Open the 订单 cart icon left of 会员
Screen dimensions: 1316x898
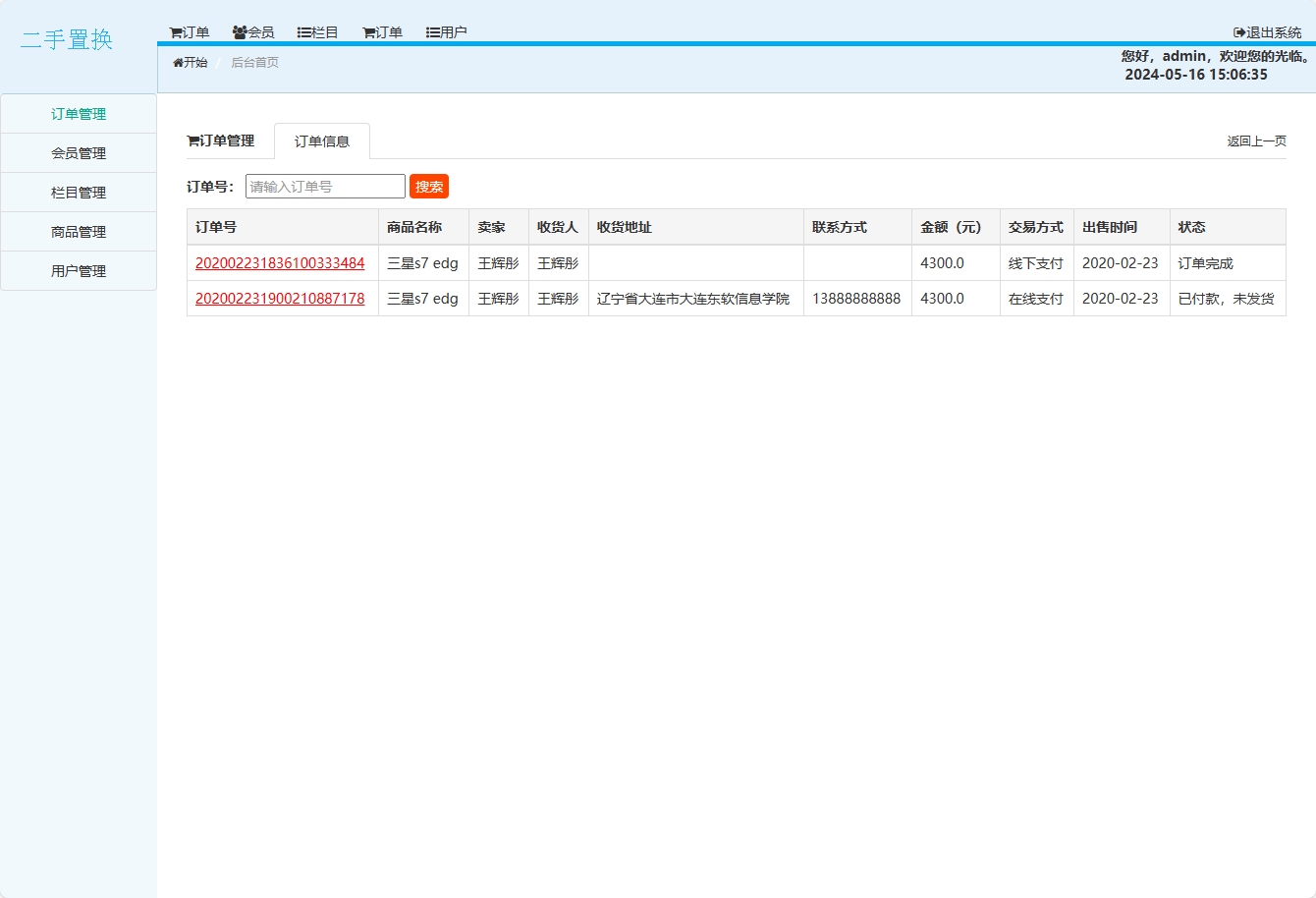[176, 32]
